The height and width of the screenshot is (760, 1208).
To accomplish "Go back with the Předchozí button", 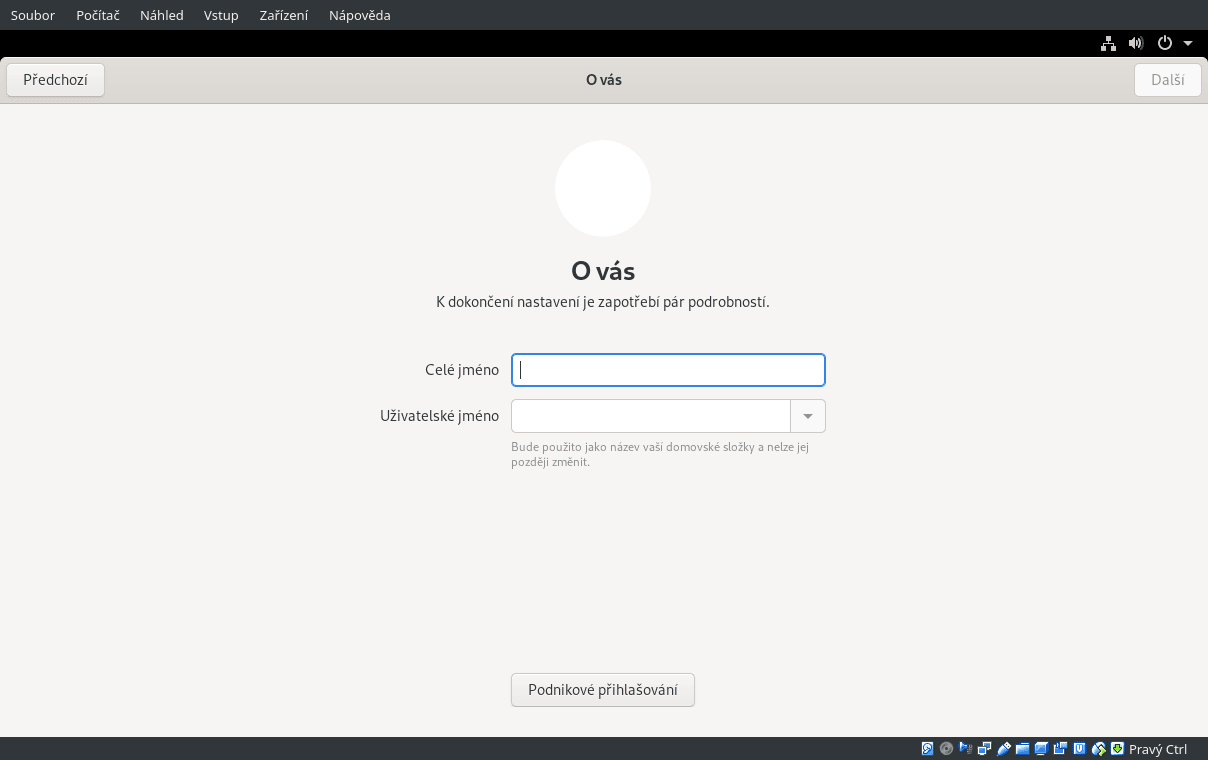I will pos(55,80).
